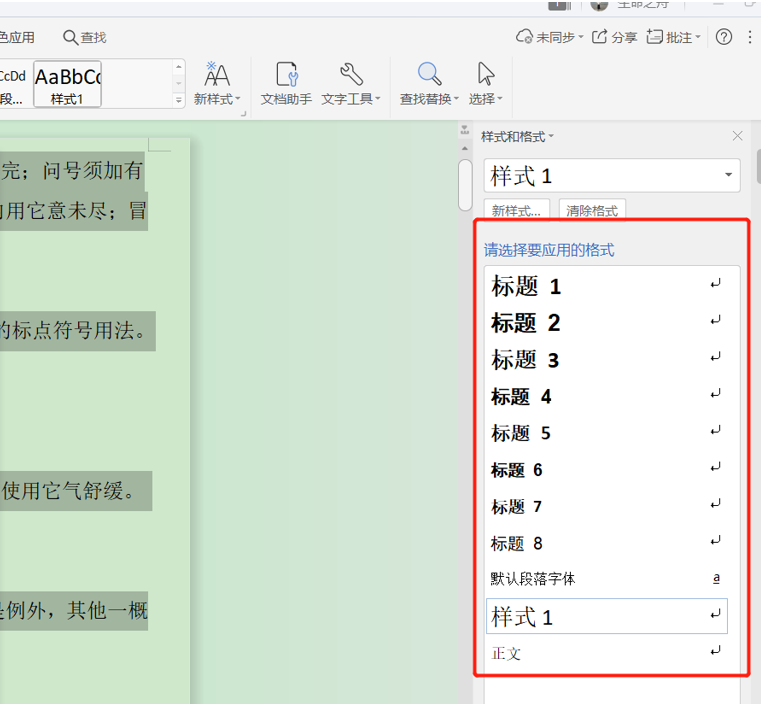Expand the 文字工具 dropdown arrow

[378, 99]
